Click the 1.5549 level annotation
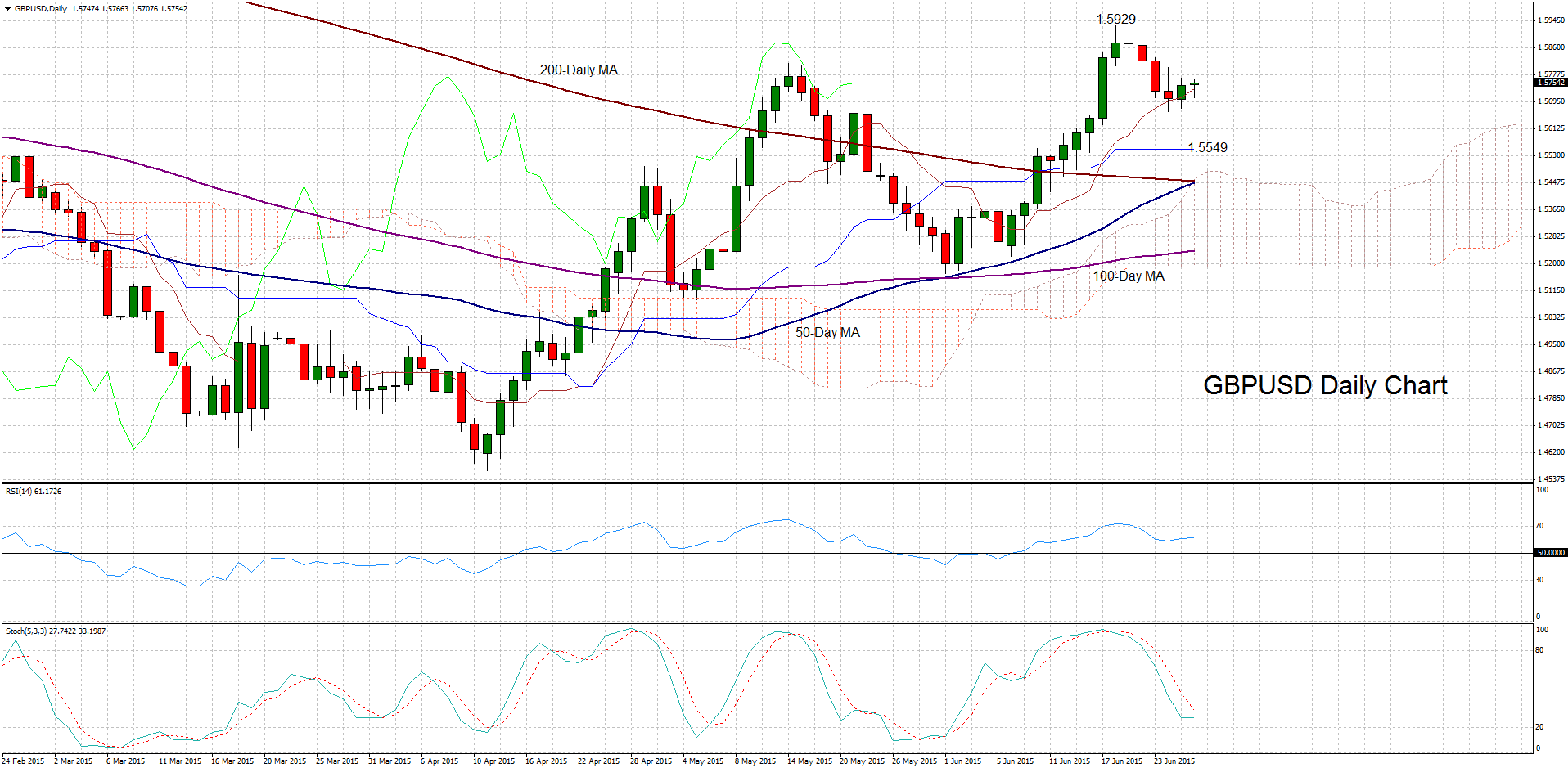The height and width of the screenshot is (768, 1568). pyautogui.click(x=1208, y=148)
